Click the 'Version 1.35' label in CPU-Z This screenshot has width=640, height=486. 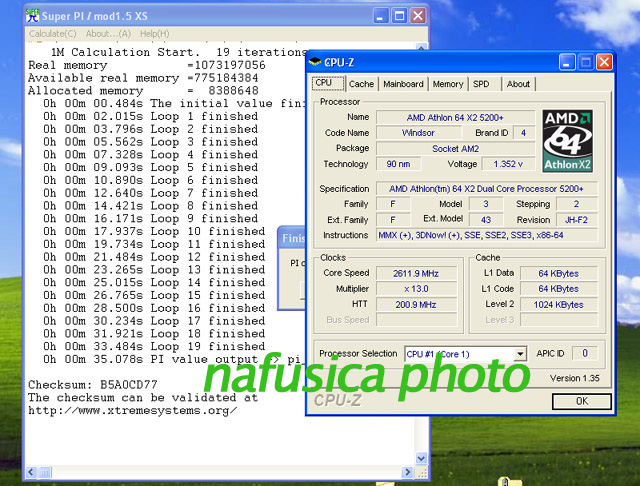(574, 378)
